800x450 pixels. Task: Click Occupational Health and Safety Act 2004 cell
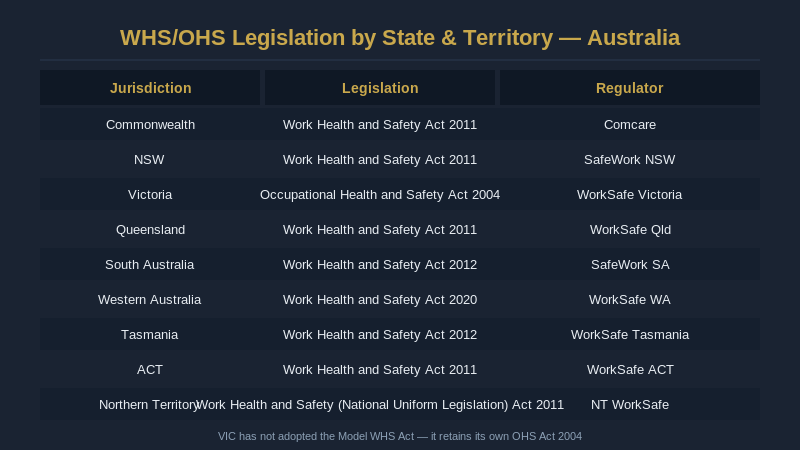pos(380,195)
